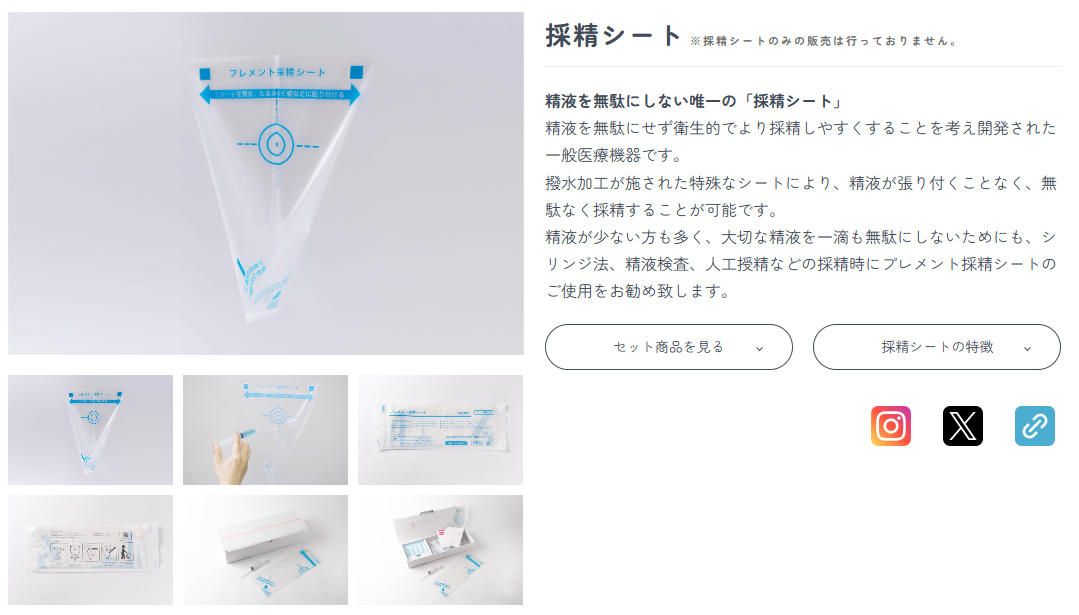Select thumbnail of closed white box

[266, 550]
